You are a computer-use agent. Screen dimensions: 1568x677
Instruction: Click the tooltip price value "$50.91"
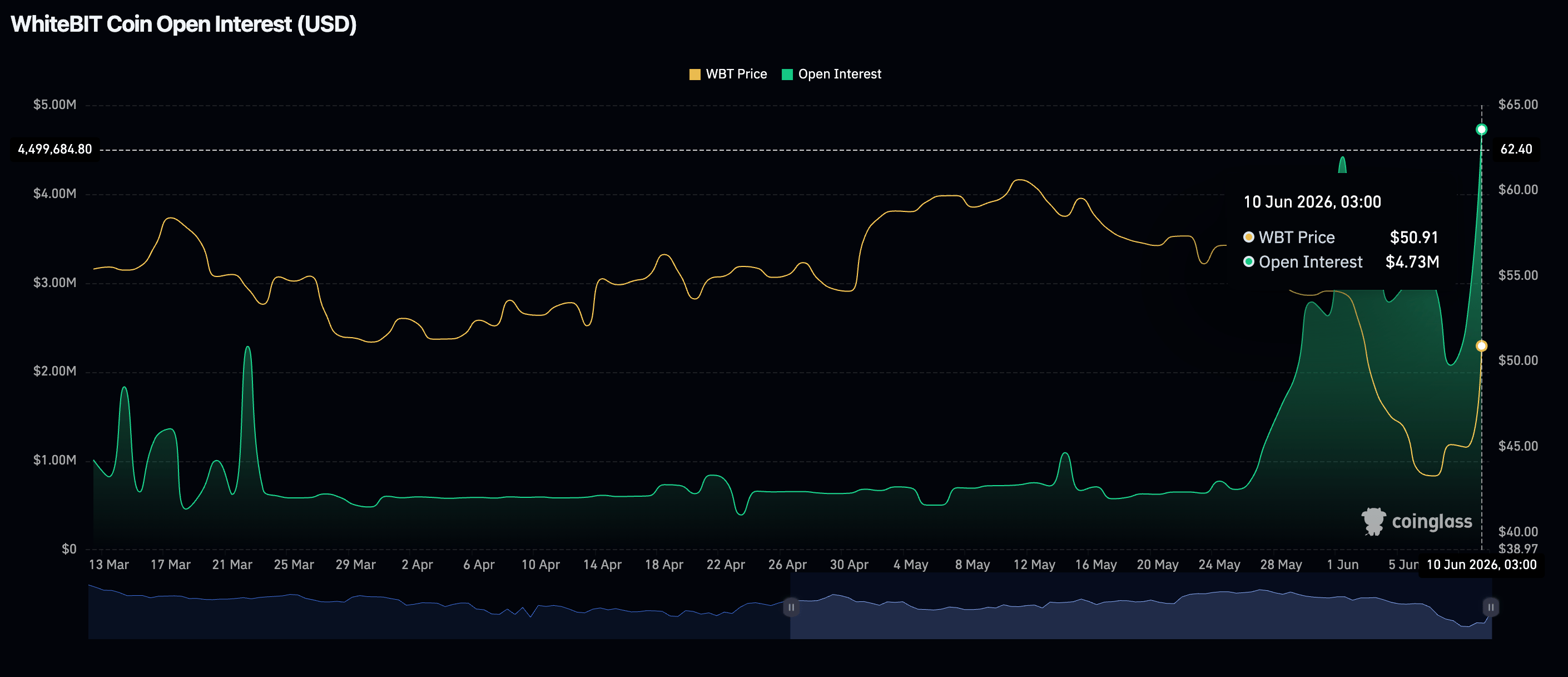click(1414, 237)
